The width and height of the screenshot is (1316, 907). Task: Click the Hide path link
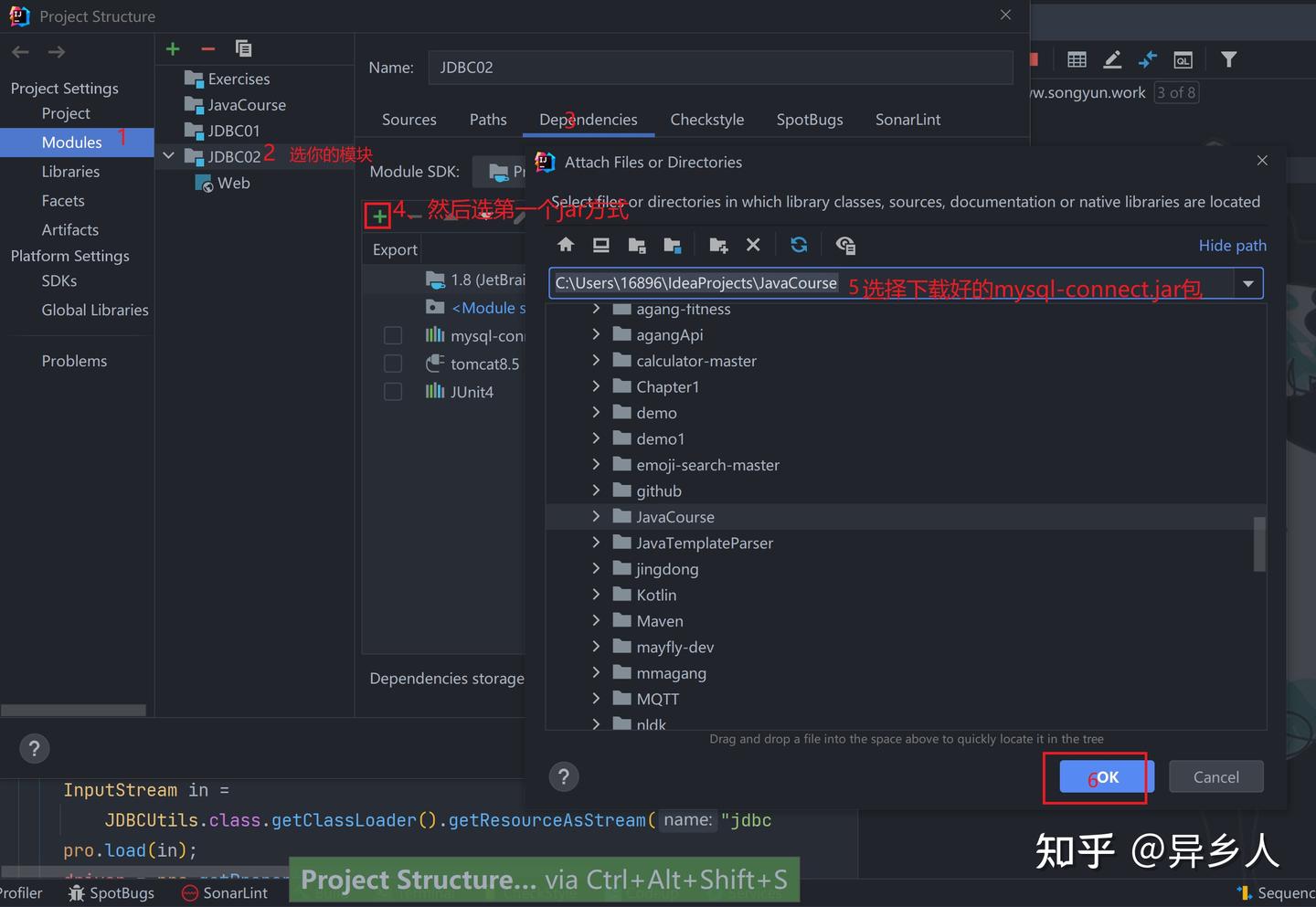(1232, 245)
